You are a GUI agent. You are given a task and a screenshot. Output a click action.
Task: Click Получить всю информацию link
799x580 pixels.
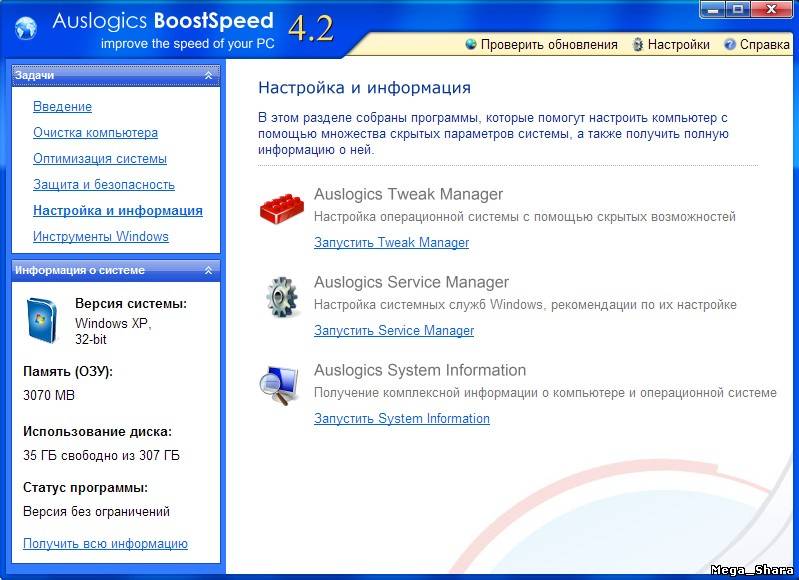click(x=105, y=544)
